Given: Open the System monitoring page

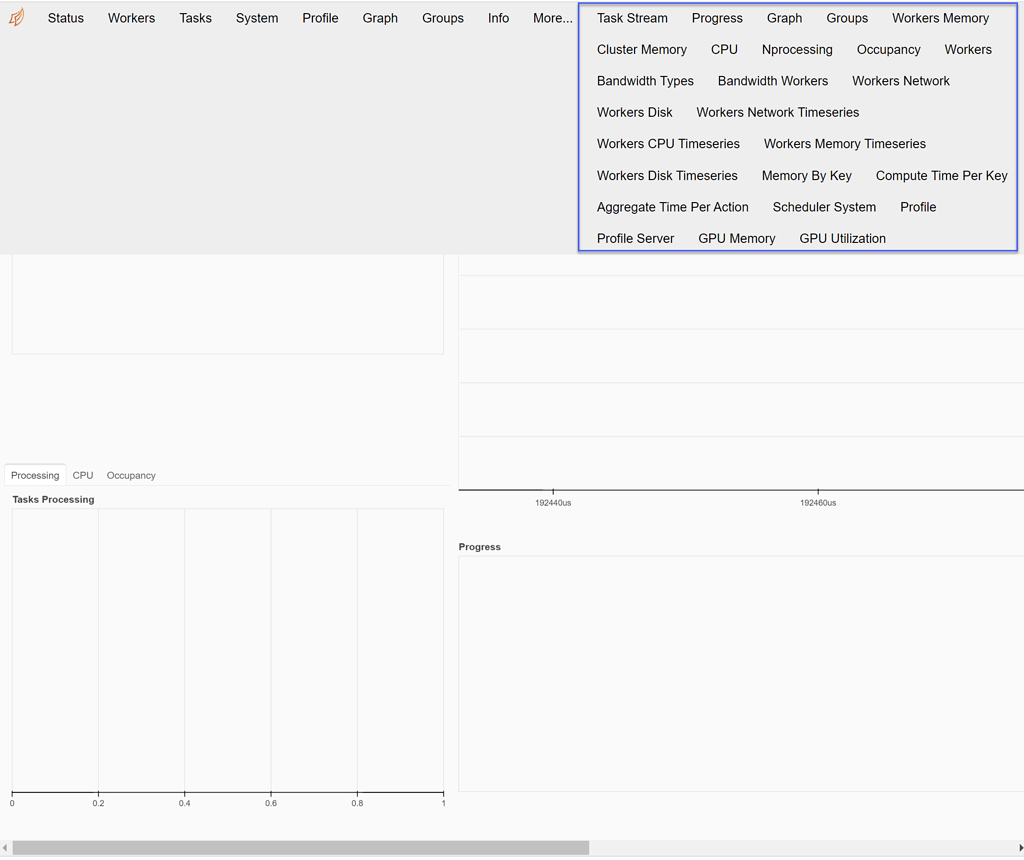Looking at the screenshot, I should click(x=257, y=17).
